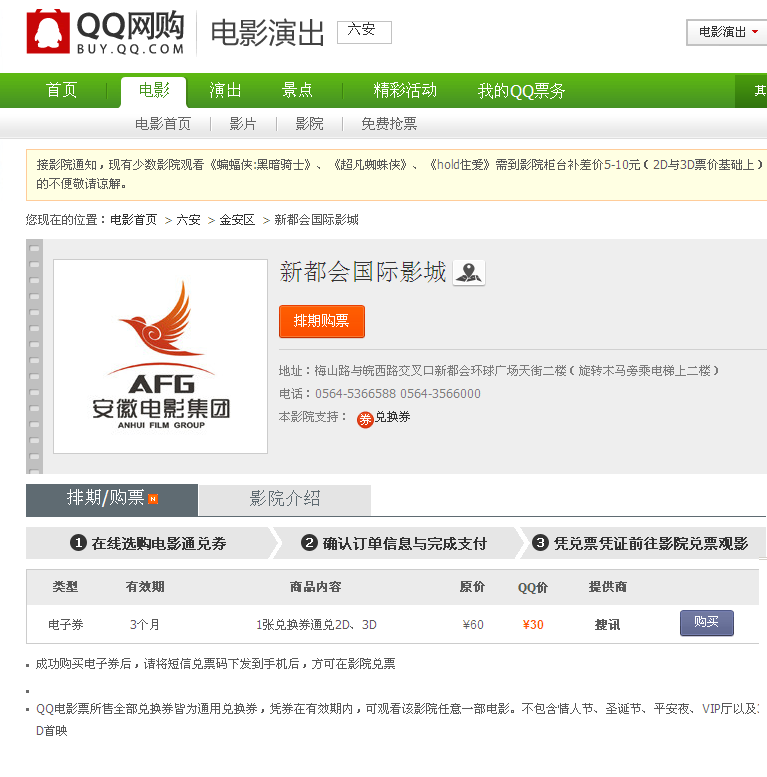The width and height of the screenshot is (767, 777).
Task: Click the 搜讯 provider cell
Action: (x=607, y=624)
